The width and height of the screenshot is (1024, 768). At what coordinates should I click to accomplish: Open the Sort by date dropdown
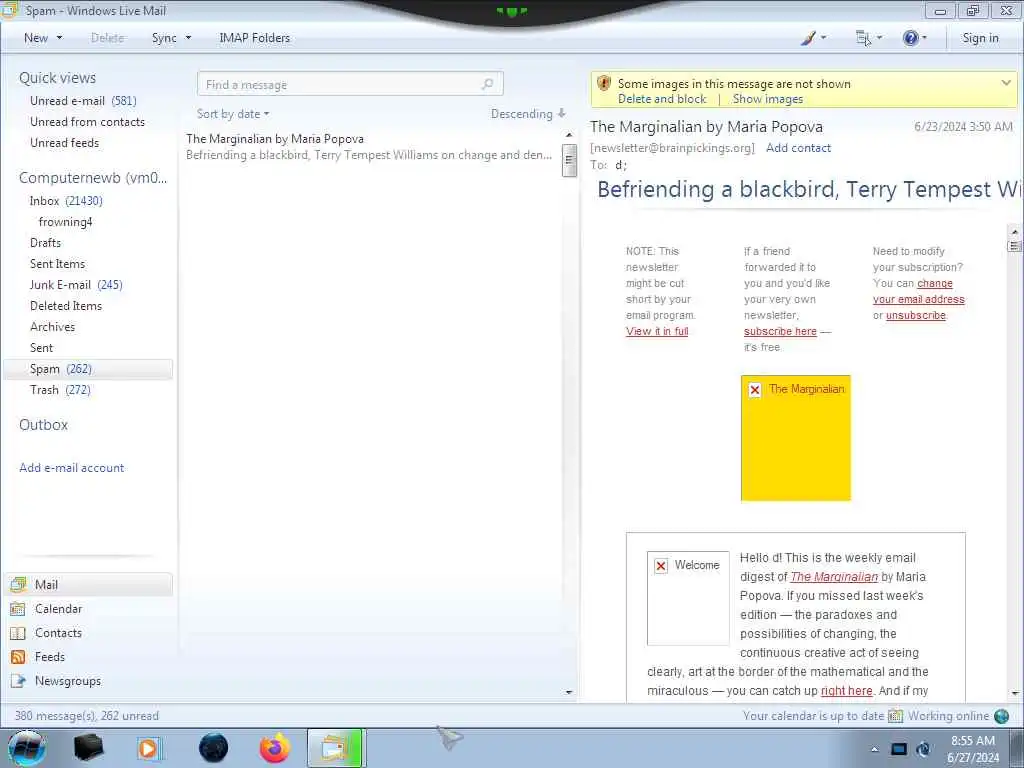233,114
